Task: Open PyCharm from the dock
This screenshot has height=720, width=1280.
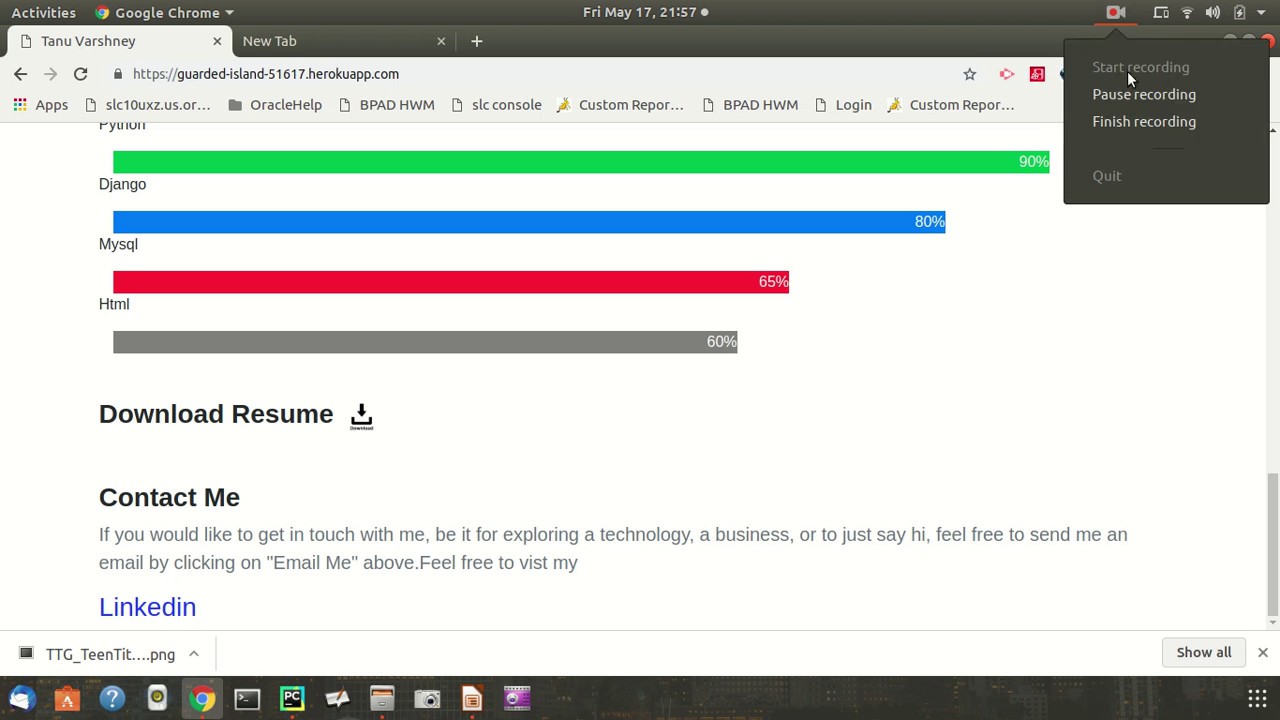Action: pyautogui.click(x=292, y=698)
